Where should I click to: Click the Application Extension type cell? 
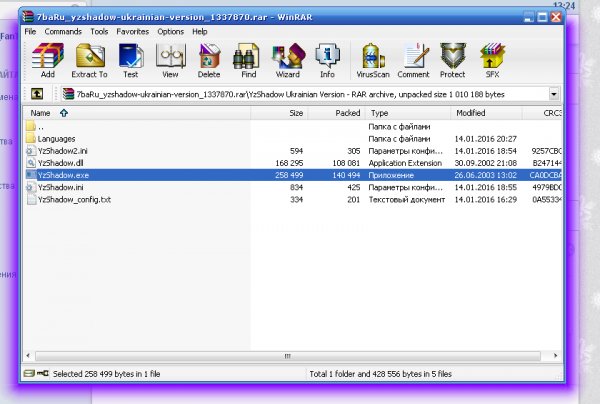[x=405, y=163]
